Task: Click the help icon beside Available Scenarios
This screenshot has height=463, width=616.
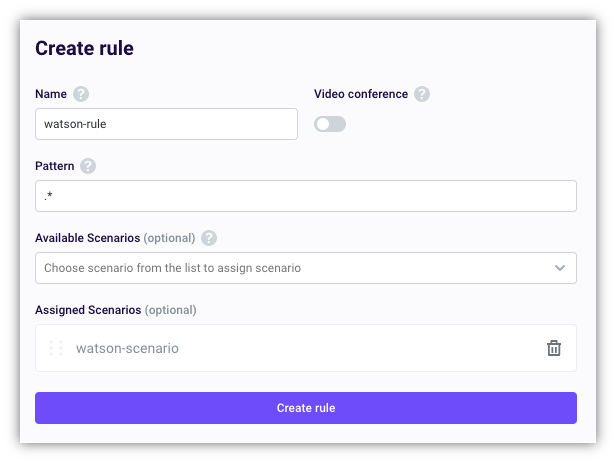Action: pyautogui.click(x=209, y=238)
